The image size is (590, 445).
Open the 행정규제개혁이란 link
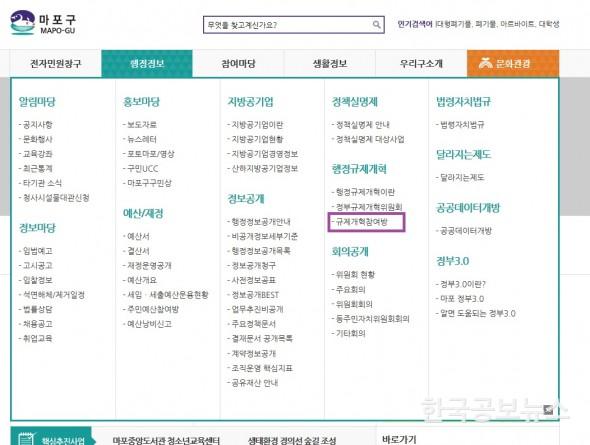(x=365, y=192)
